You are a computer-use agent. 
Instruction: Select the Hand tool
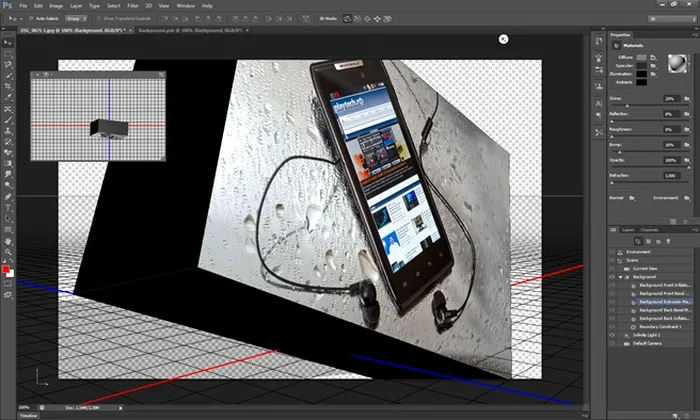click(x=8, y=241)
